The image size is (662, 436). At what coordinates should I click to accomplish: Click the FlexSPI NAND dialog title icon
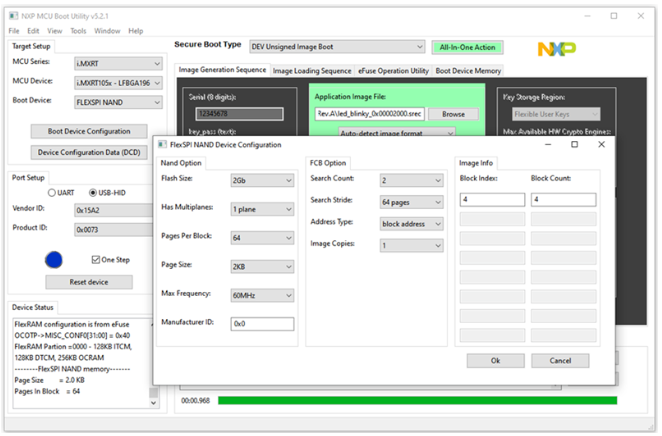162,145
